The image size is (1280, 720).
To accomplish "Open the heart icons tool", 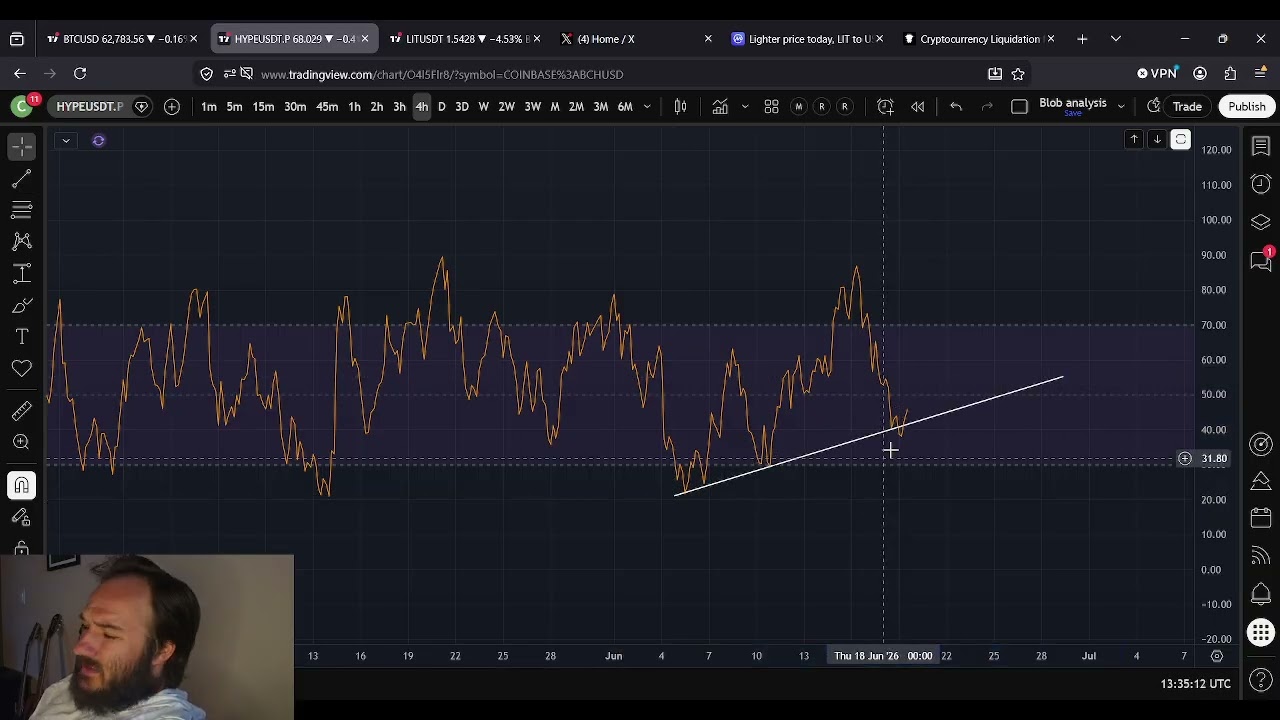I will (22, 369).
